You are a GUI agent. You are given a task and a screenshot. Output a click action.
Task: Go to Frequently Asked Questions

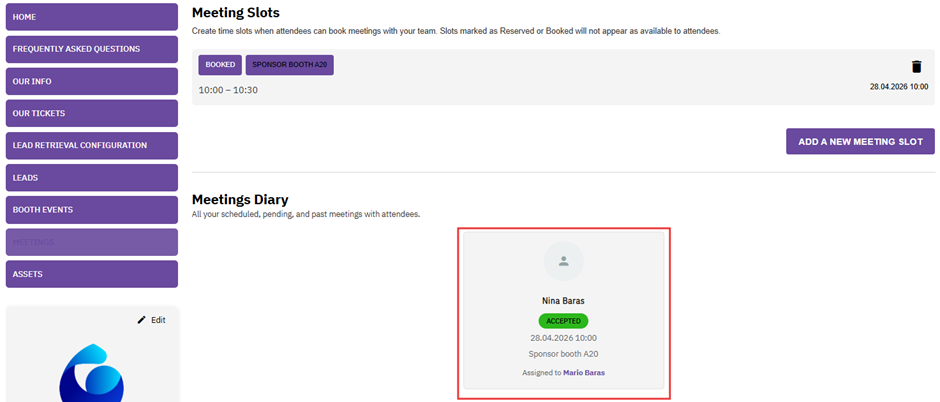point(91,49)
